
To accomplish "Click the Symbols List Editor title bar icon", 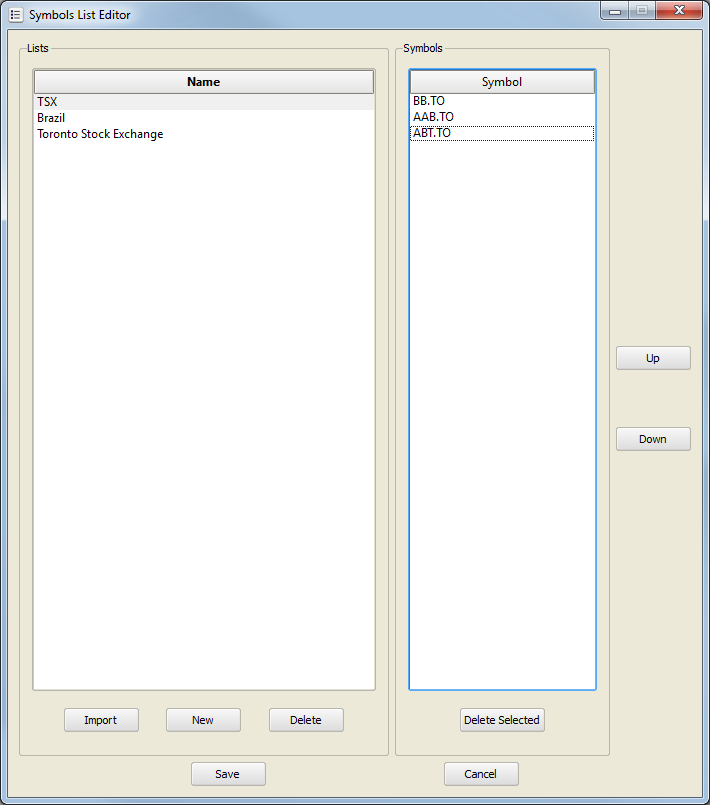I will (15, 15).
